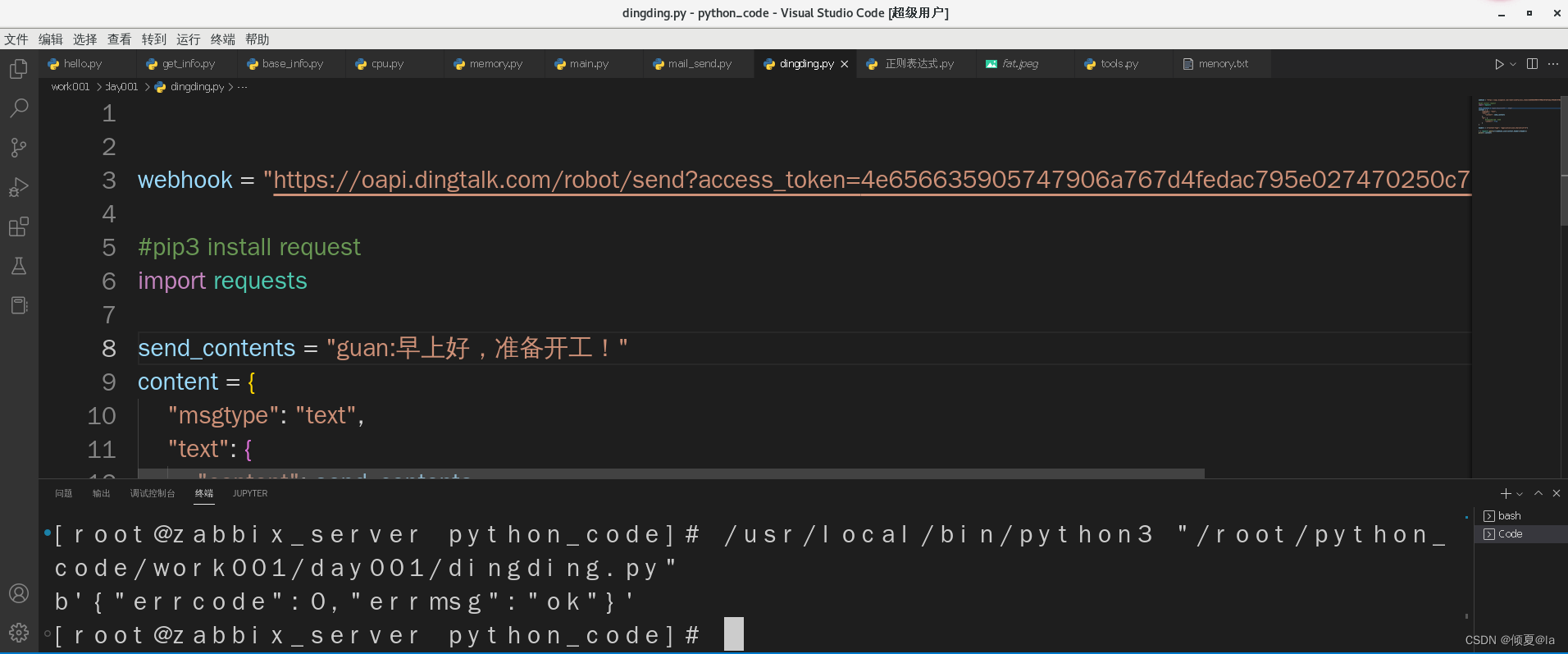
Task: Switch to the mail_send.py tab
Action: tap(700, 64)
